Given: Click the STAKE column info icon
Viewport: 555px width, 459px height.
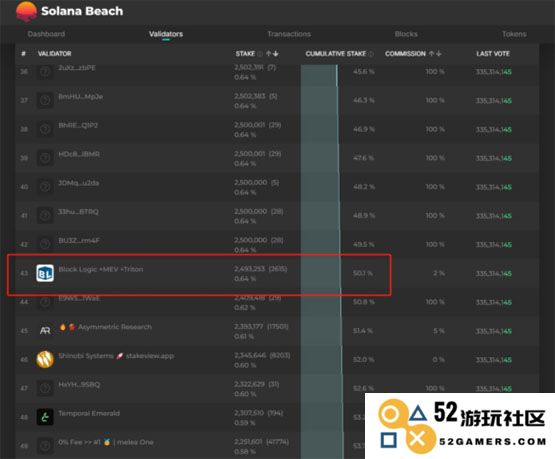Looking at the screenshot, I should 260,54.
